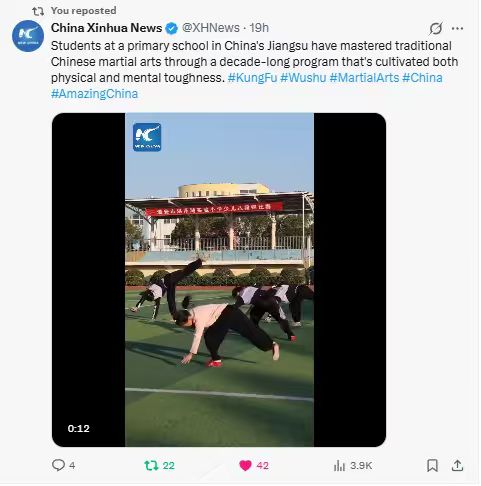The width and height of the screenshot is (481, 486).
Task: Click the blue verified badge
Action: coord(172,28)
